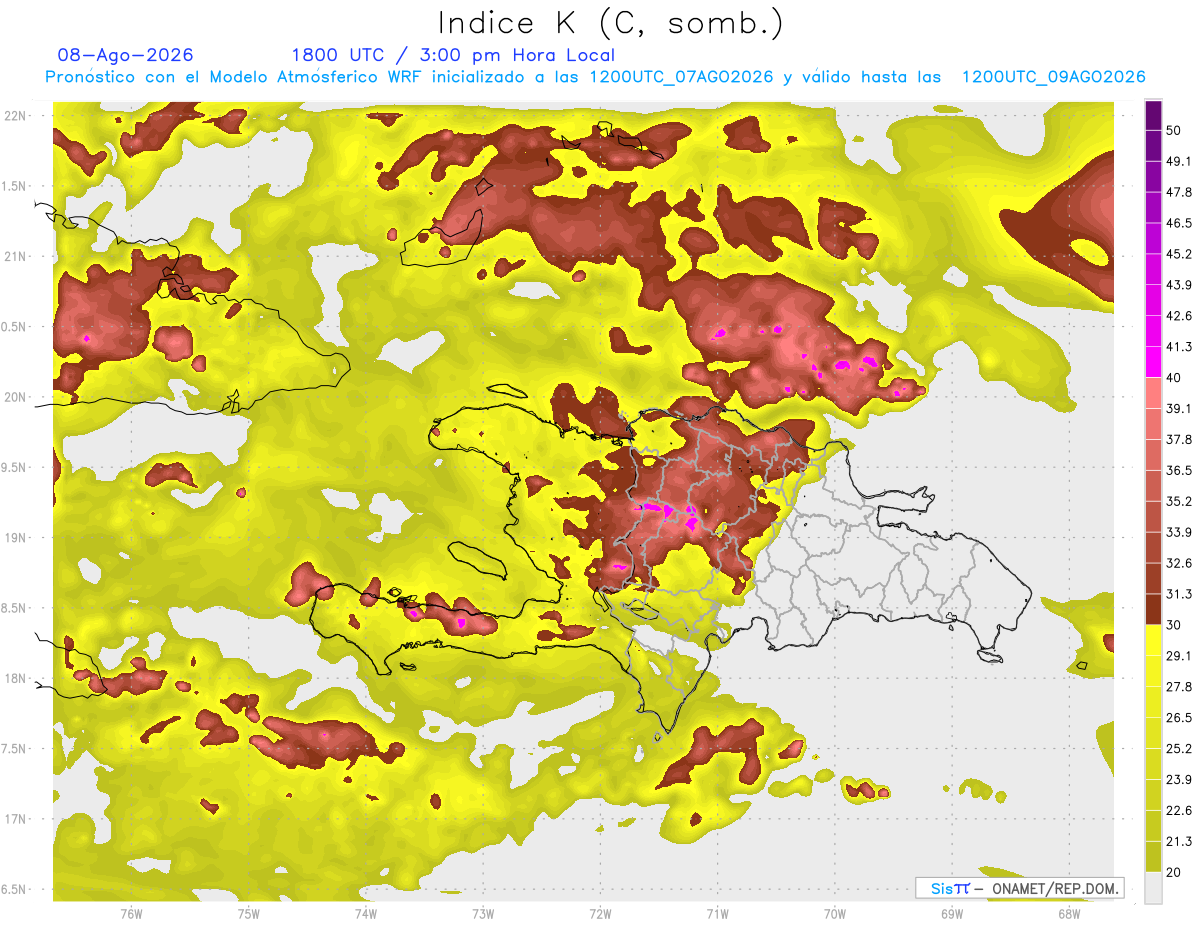Click the 'Indice K (C, somb.)' chart title
1200x927 pixels.
(x=611, y=23)
